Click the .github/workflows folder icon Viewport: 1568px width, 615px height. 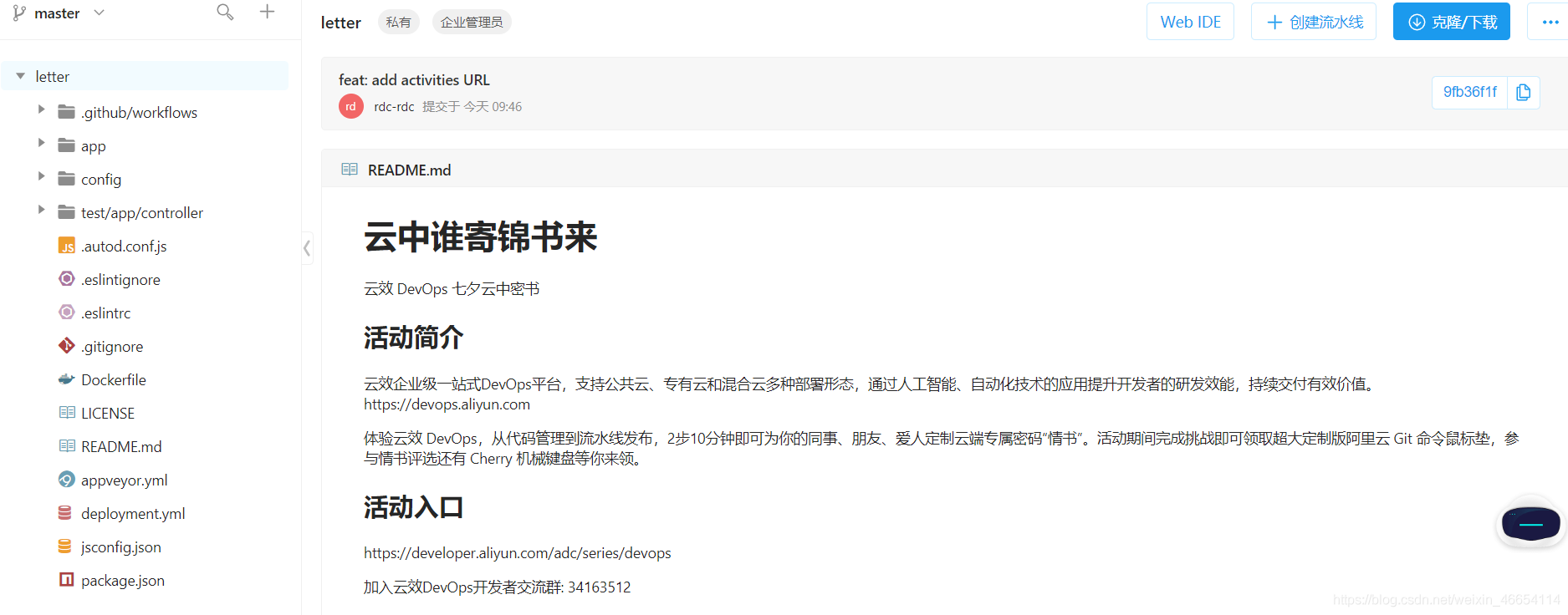pos(66,112)
